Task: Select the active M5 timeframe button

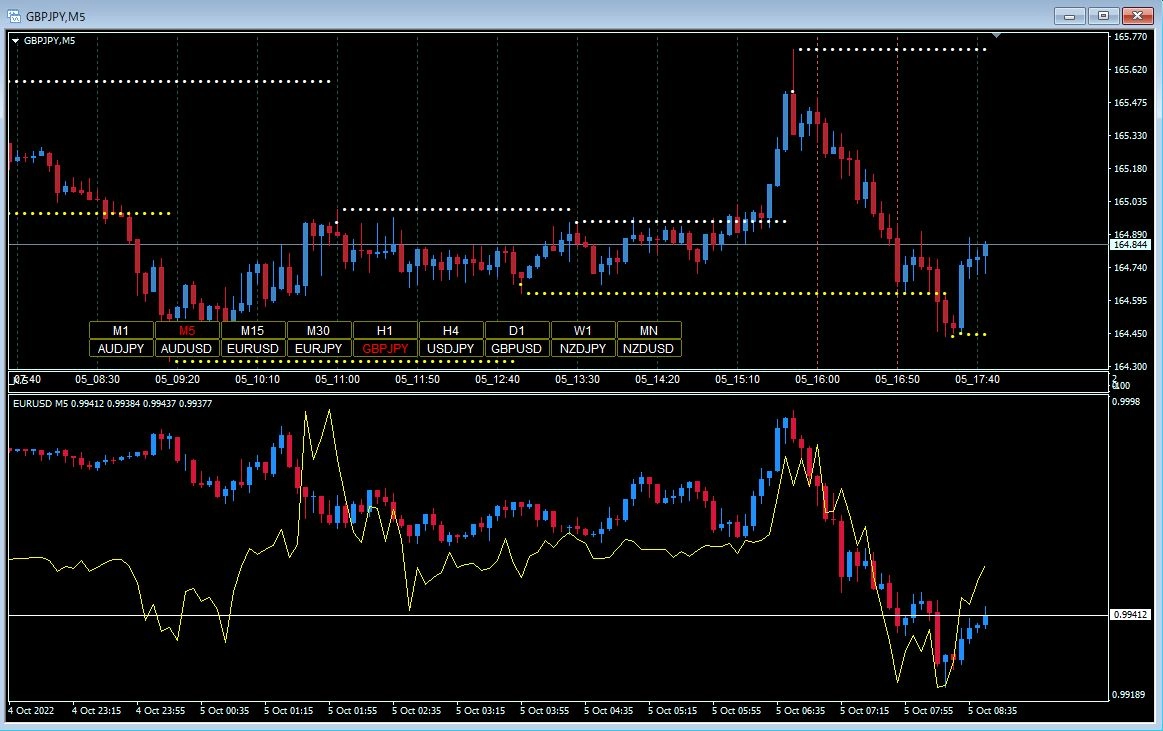Action: pos(187,330)
